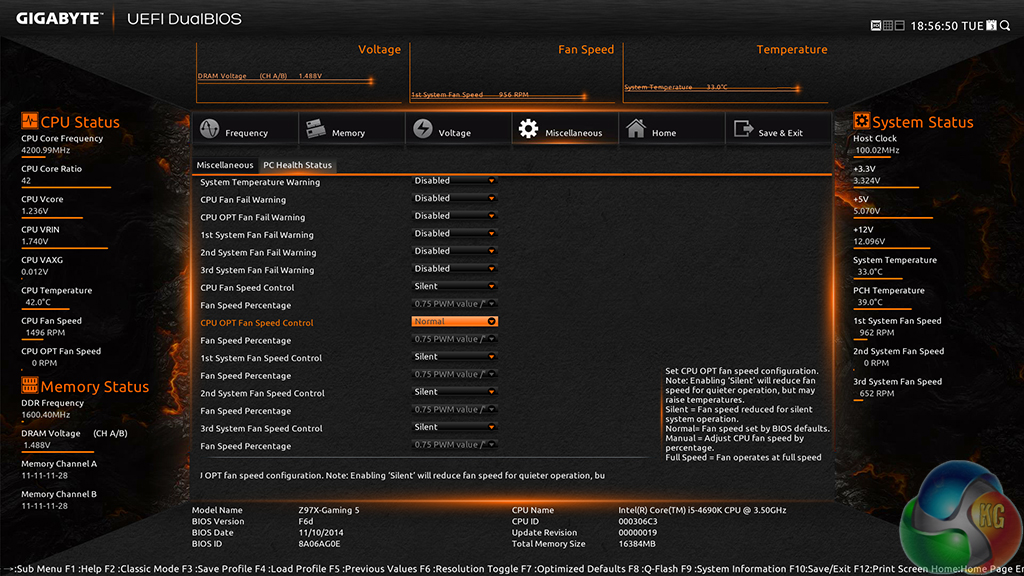The height and width of the screenshot is (576, 1024).
Task: Switch to the Miscellaneous sub-tab
Action: pos(225,165)
